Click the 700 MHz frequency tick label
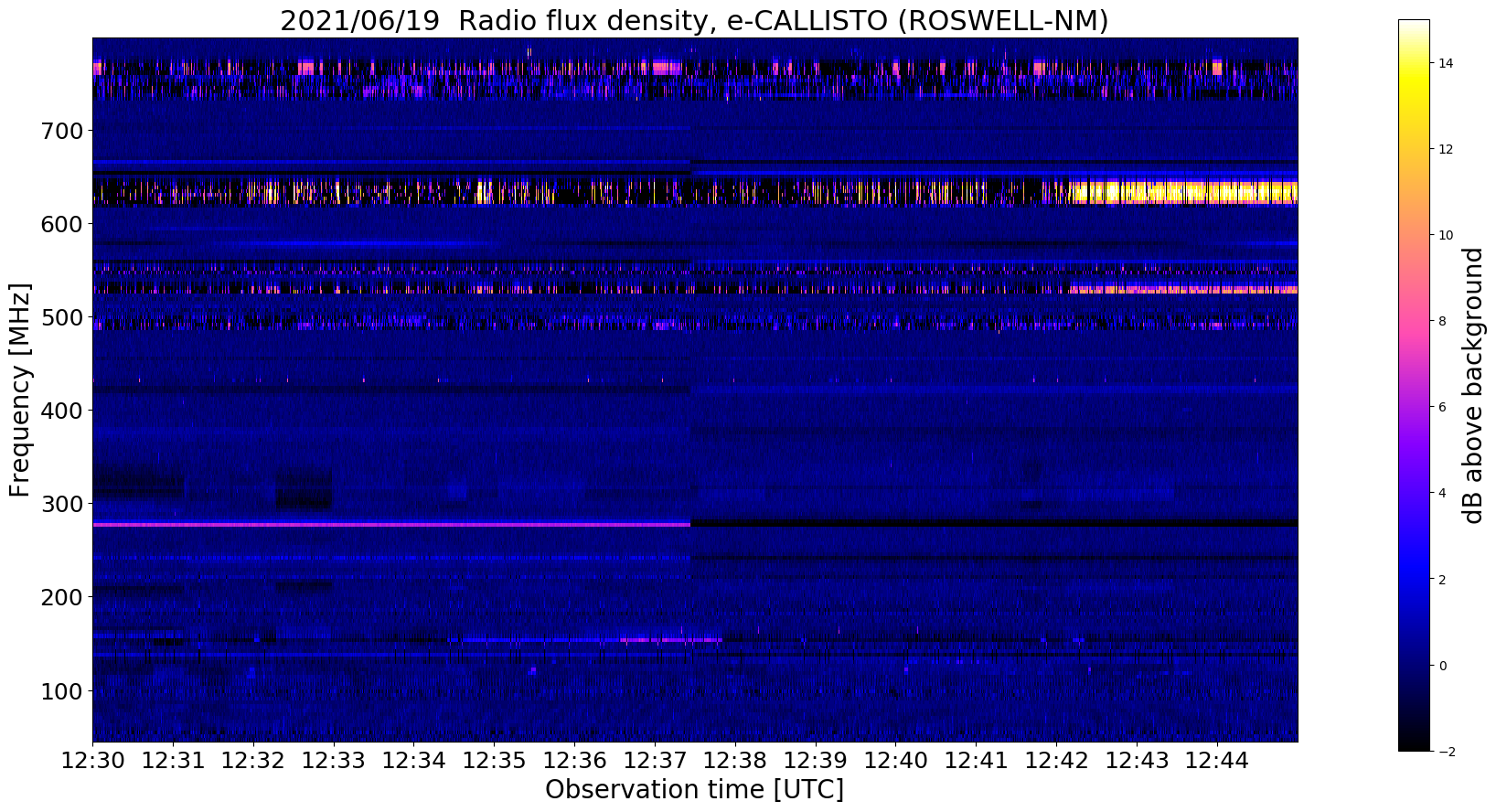This screenshot has height=812, width=1496. 63,131
